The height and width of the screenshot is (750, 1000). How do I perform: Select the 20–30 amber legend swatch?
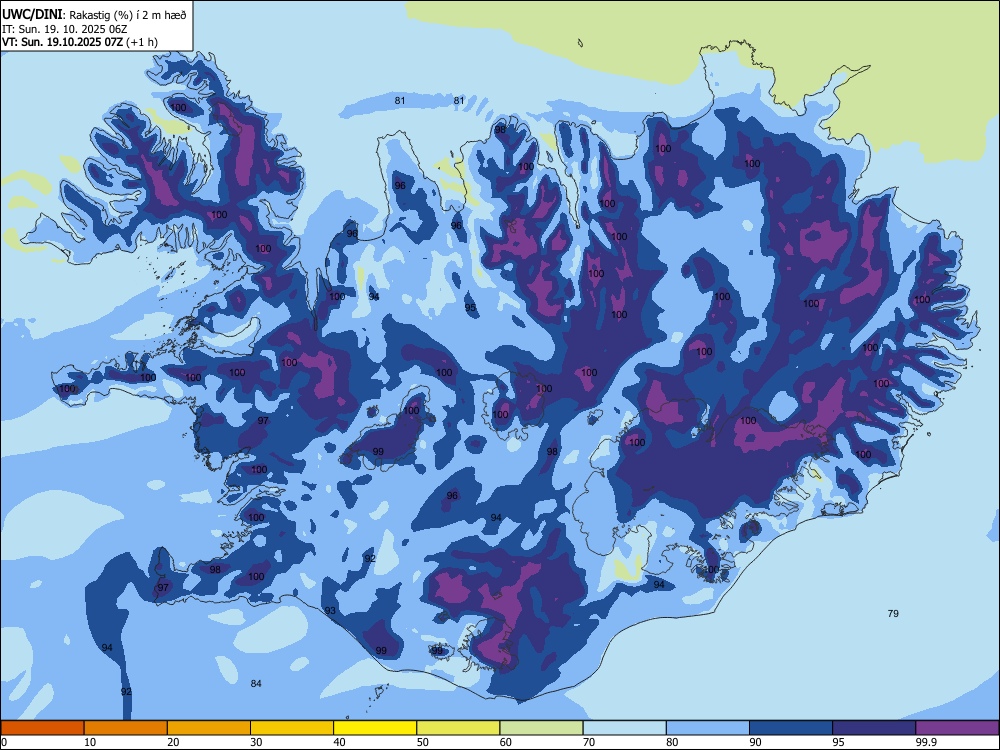[209, 728]
